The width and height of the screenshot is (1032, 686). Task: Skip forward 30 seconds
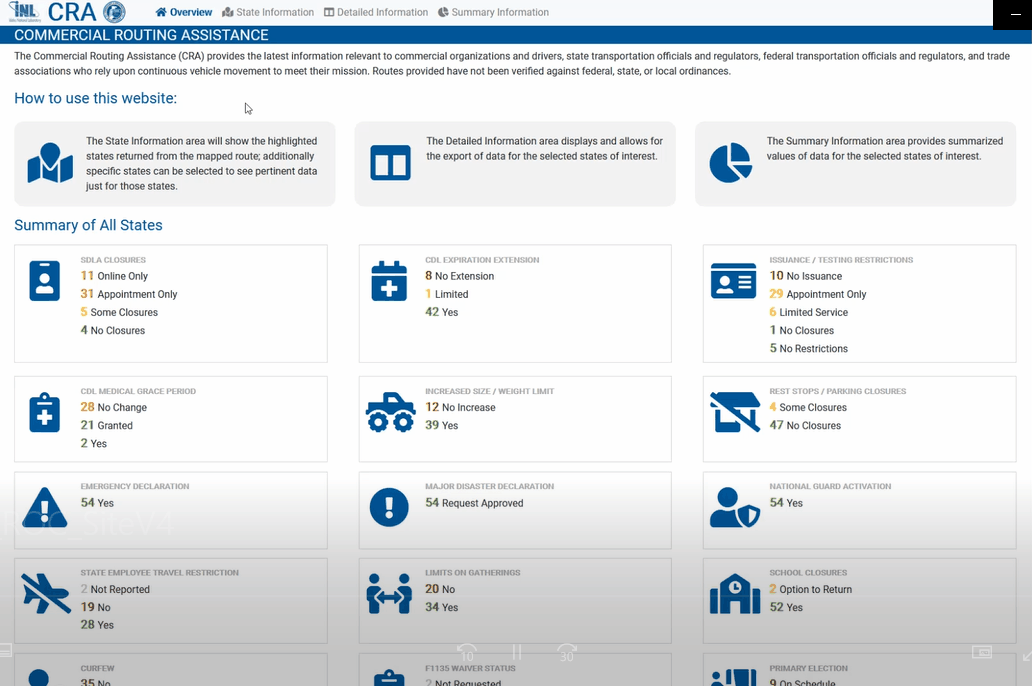(567, 652)
